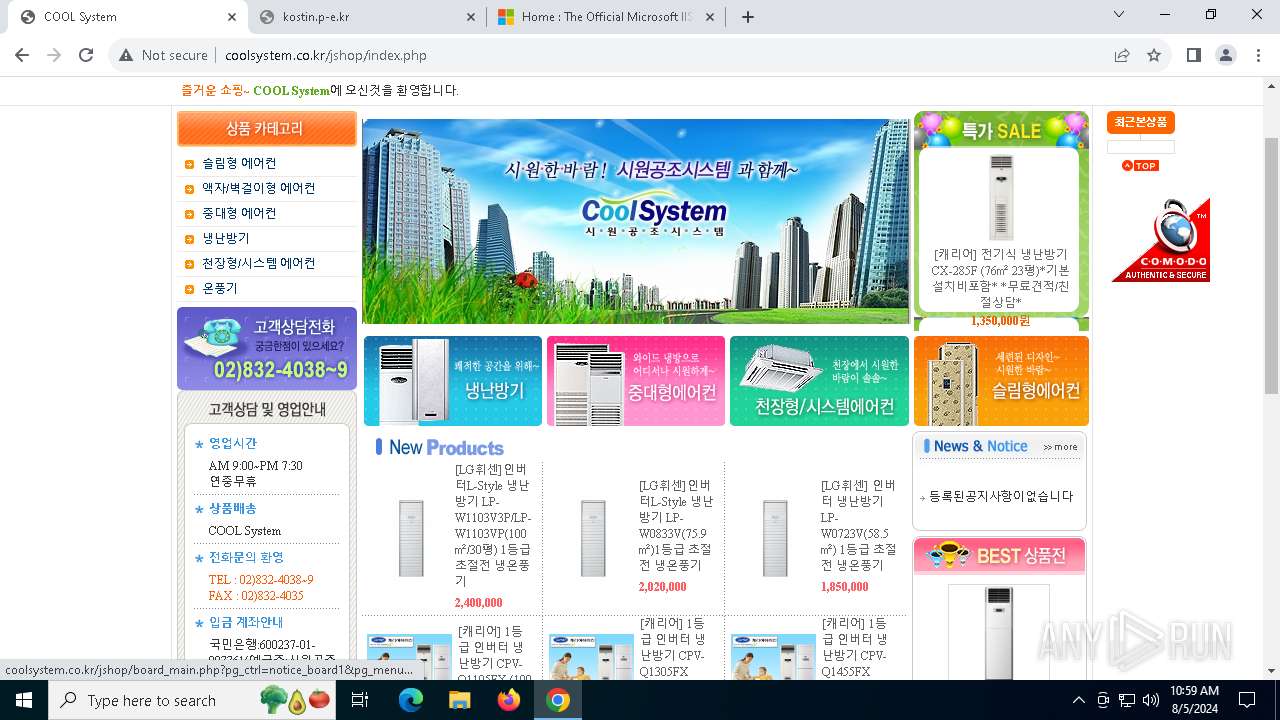1280x720 pixels.
Task: Click the scrollbar down arrow
Action: click(1271, 671)
